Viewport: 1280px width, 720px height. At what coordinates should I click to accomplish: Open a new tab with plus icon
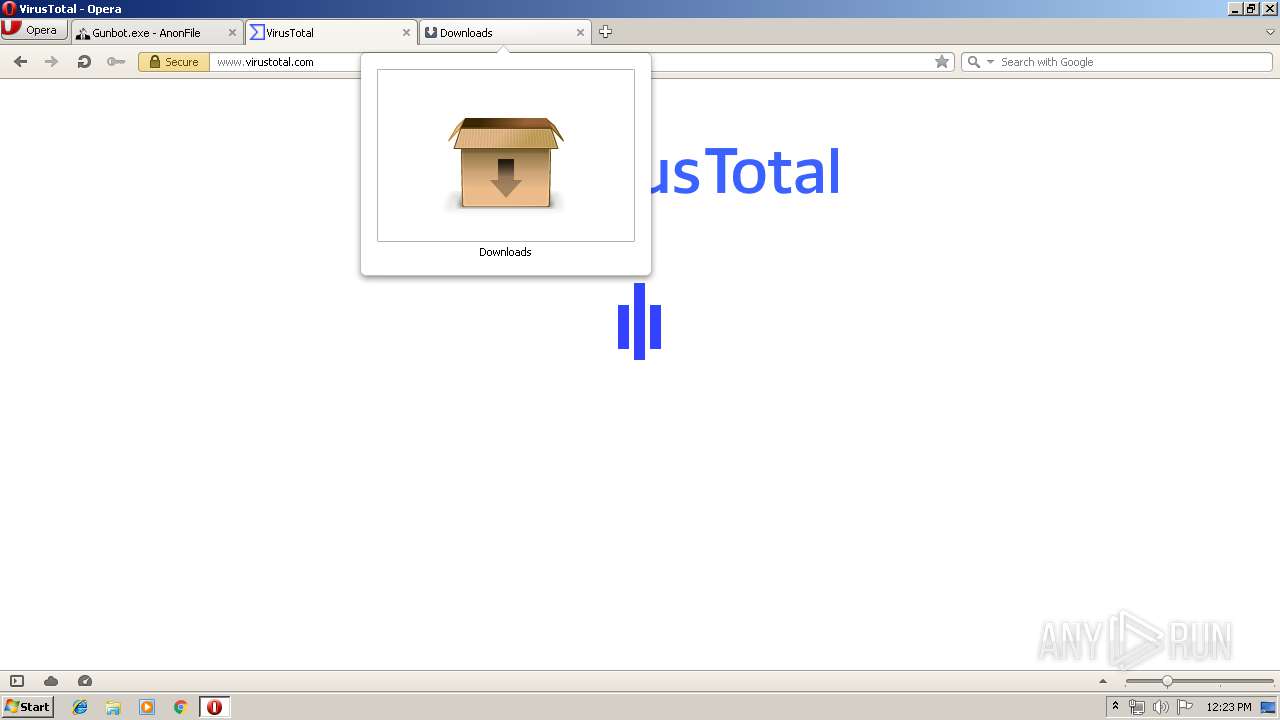click(x=605, y=32)
